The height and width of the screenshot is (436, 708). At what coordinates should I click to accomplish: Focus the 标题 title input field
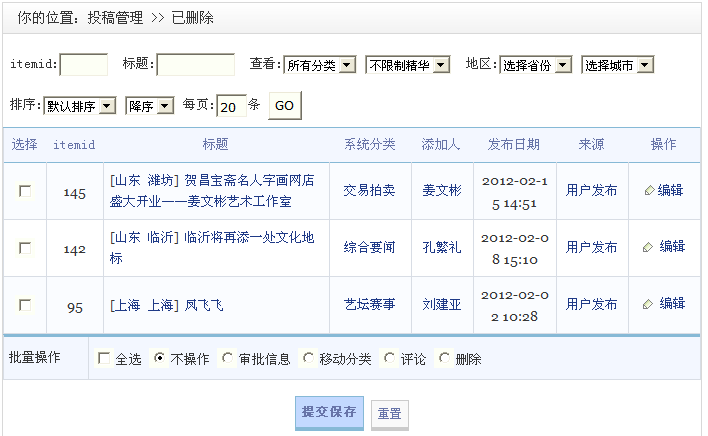[196, 65]
